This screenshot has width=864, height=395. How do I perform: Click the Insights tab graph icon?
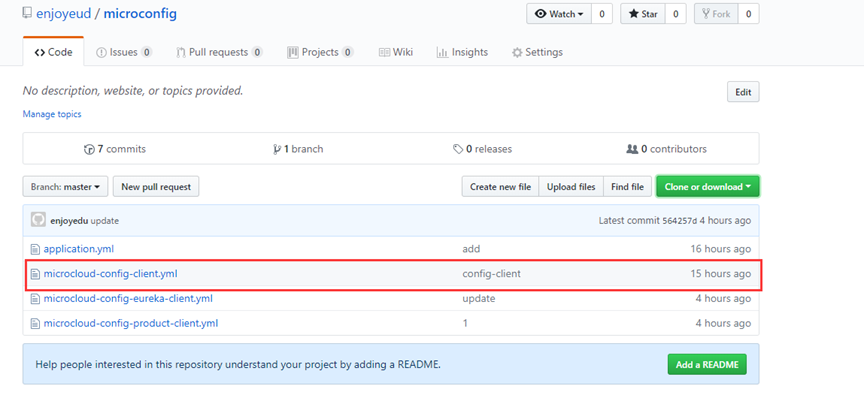click(442, 53)
